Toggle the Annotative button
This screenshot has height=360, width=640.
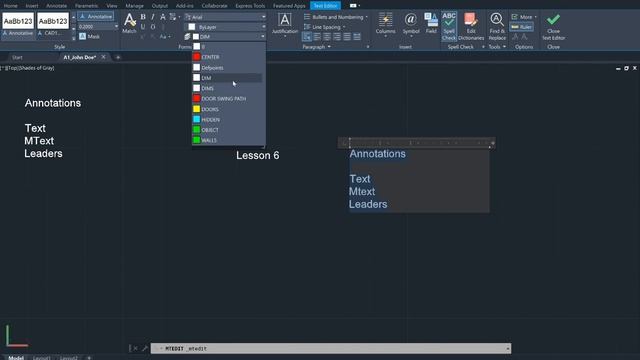[x=96, y=16]
